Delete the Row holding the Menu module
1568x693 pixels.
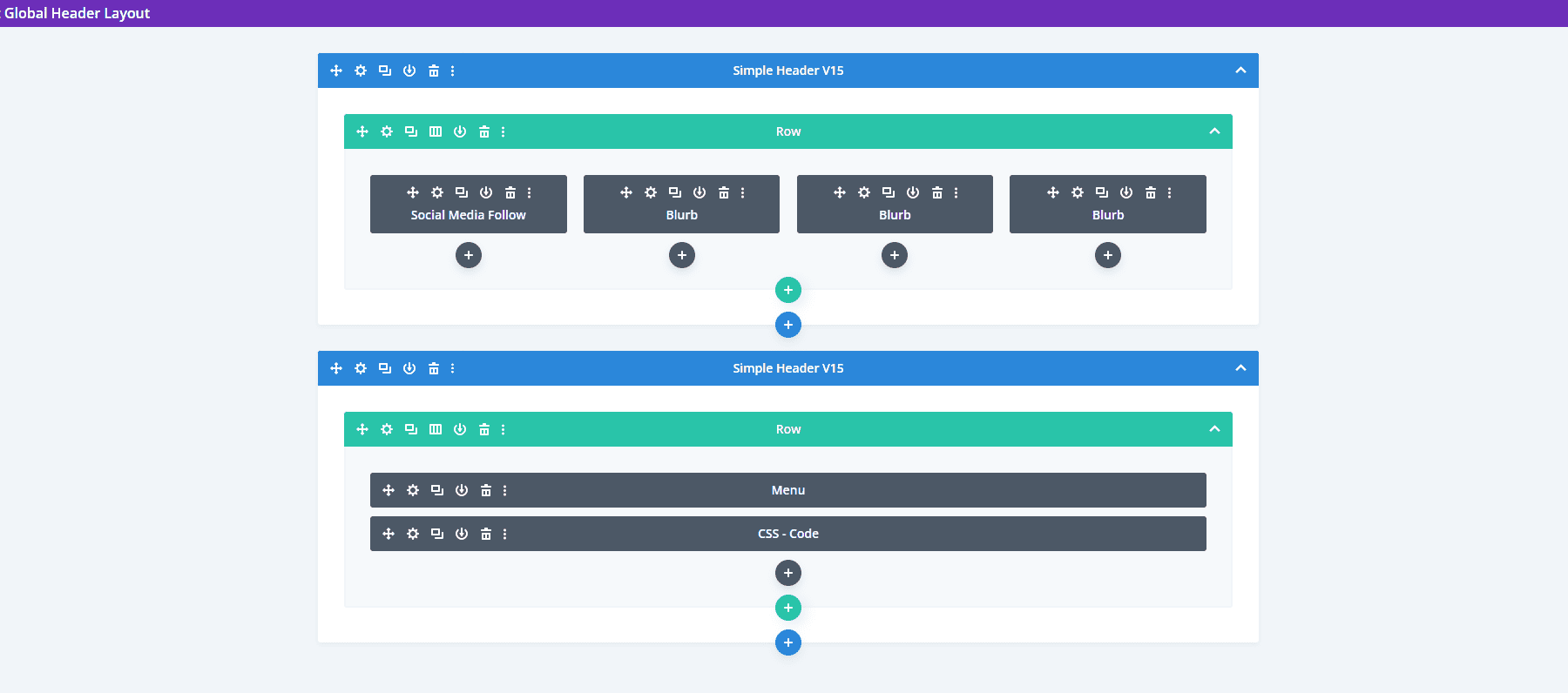[484, 429]
